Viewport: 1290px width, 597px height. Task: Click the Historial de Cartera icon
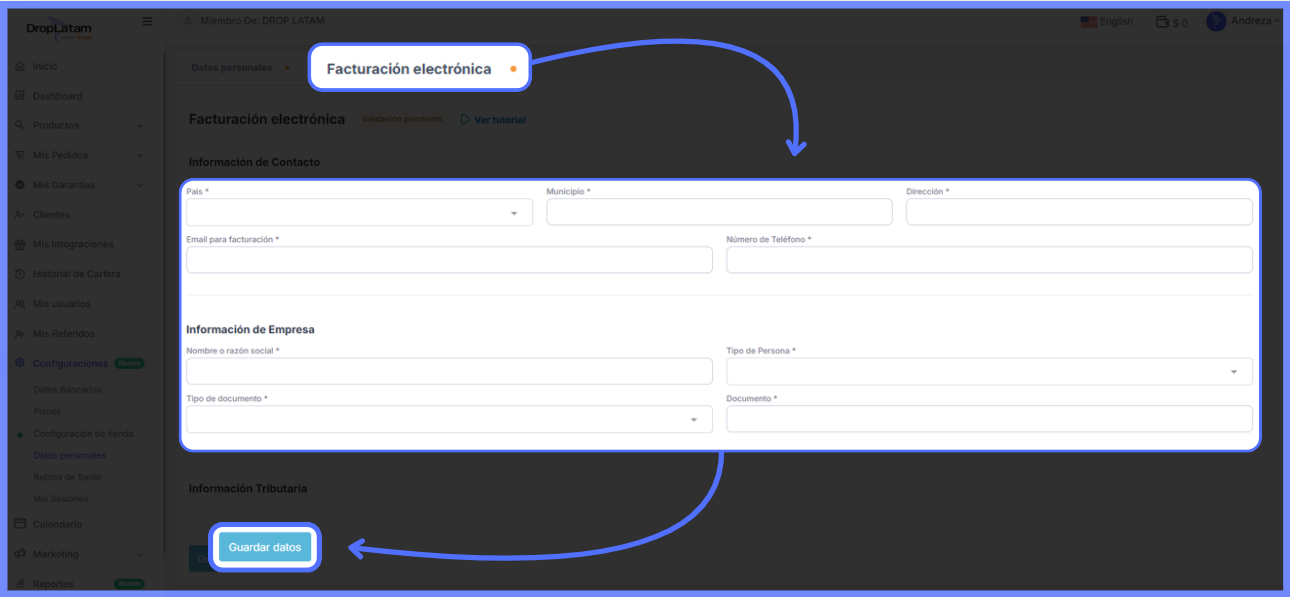pyautogui.click(x=20, y=274)
